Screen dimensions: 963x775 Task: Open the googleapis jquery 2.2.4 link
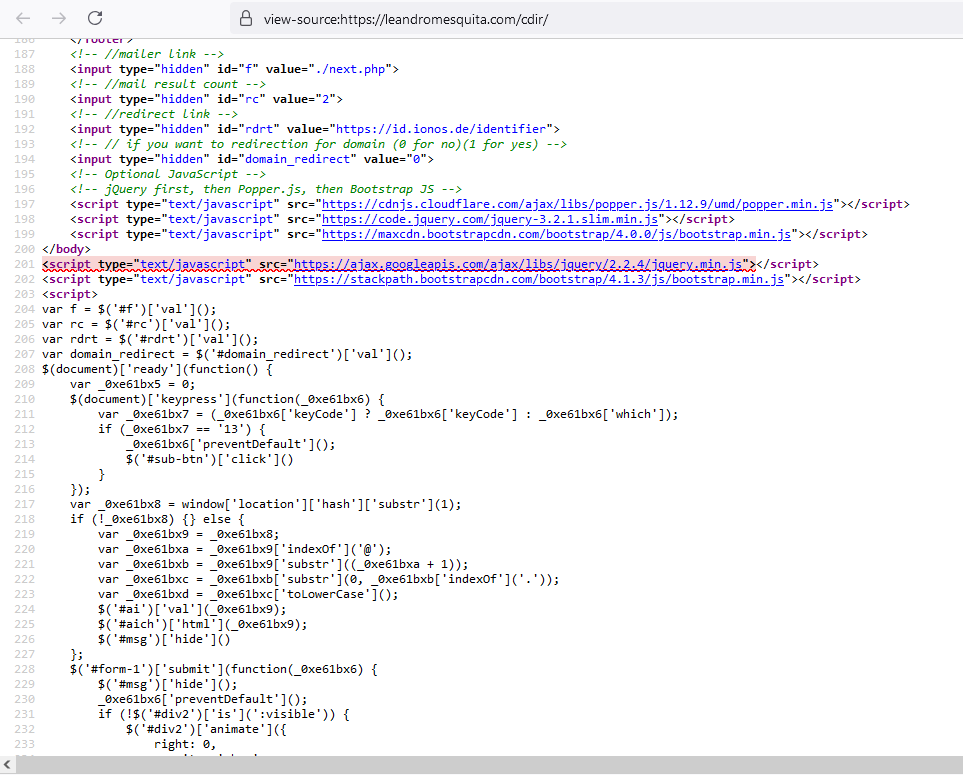(522, 264)
